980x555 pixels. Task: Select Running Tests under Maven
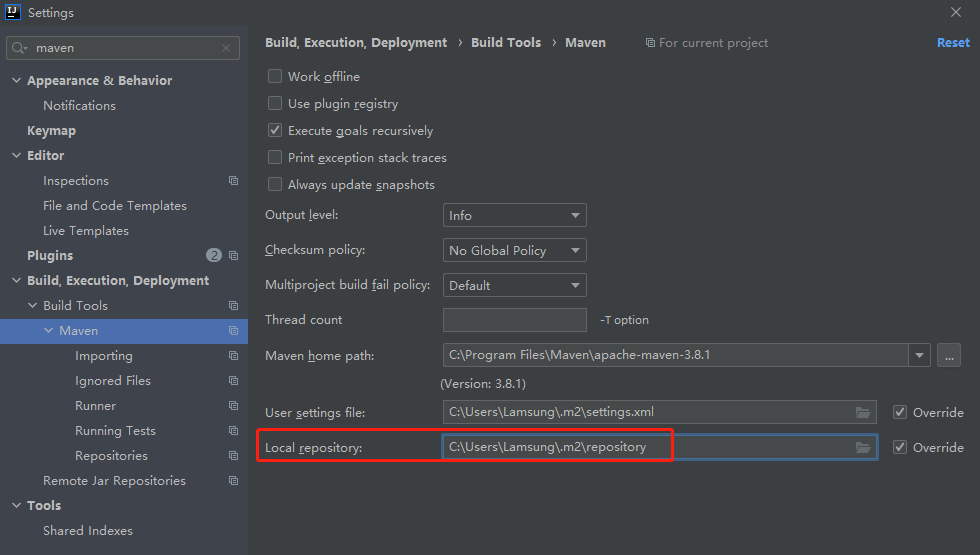(115, 431)
